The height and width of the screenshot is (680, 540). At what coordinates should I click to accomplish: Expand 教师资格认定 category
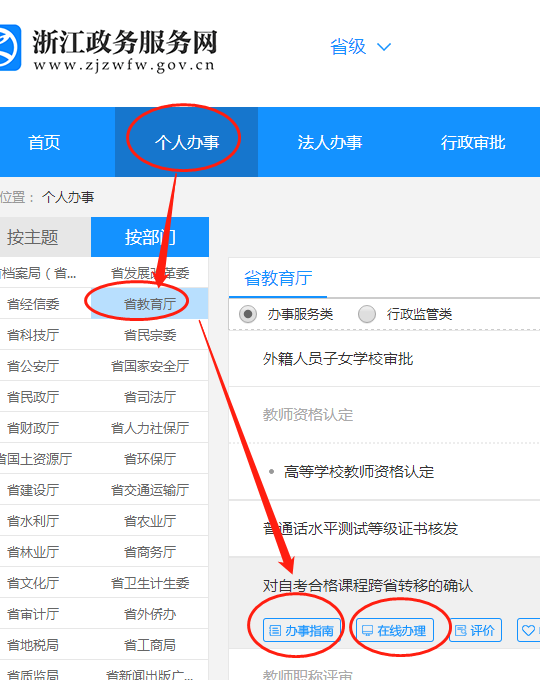click(308, 415)
